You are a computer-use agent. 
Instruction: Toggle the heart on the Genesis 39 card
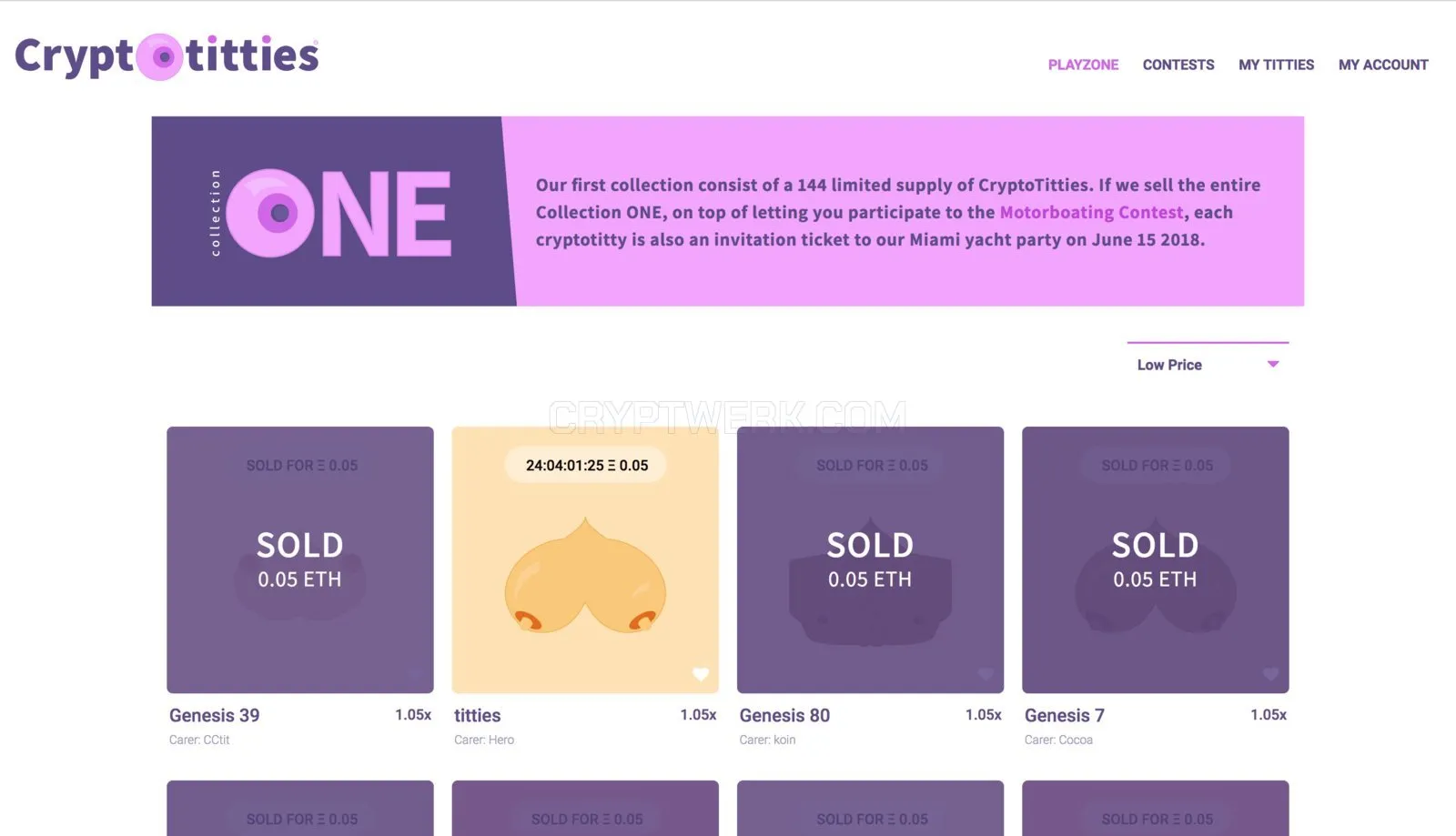416,674
